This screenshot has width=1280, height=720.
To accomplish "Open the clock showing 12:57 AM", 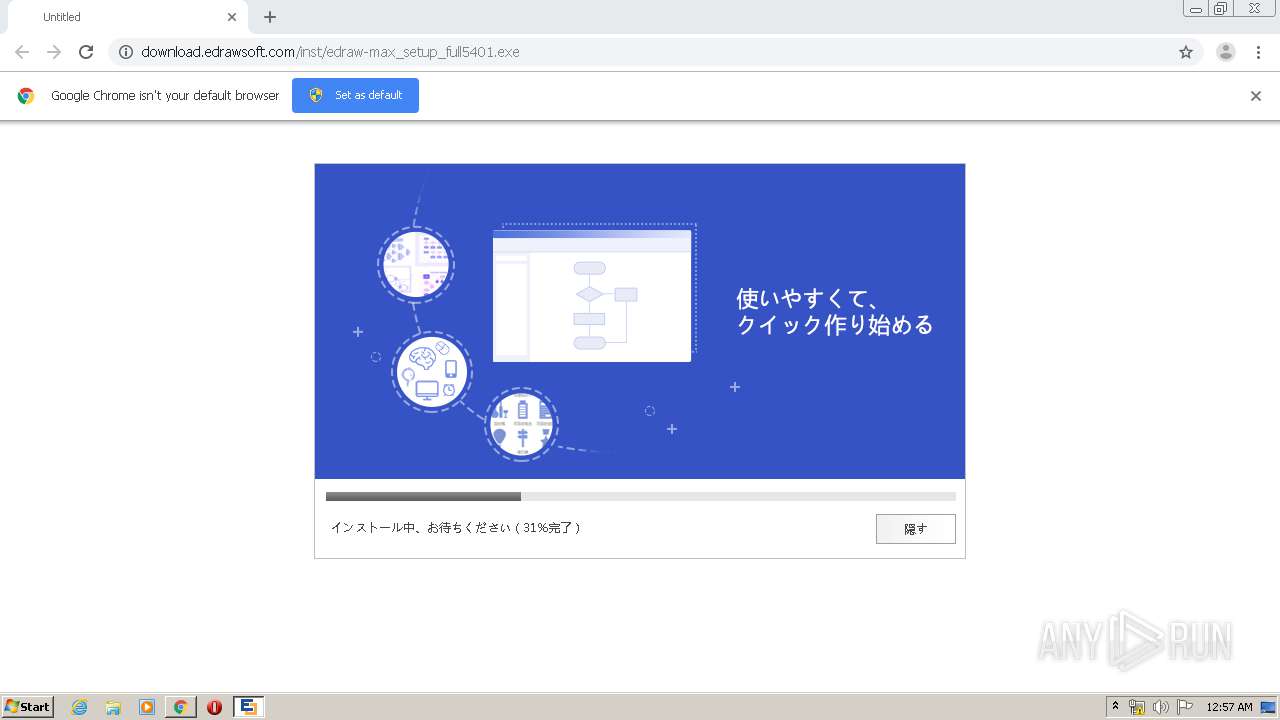I will pos(1229,707).
